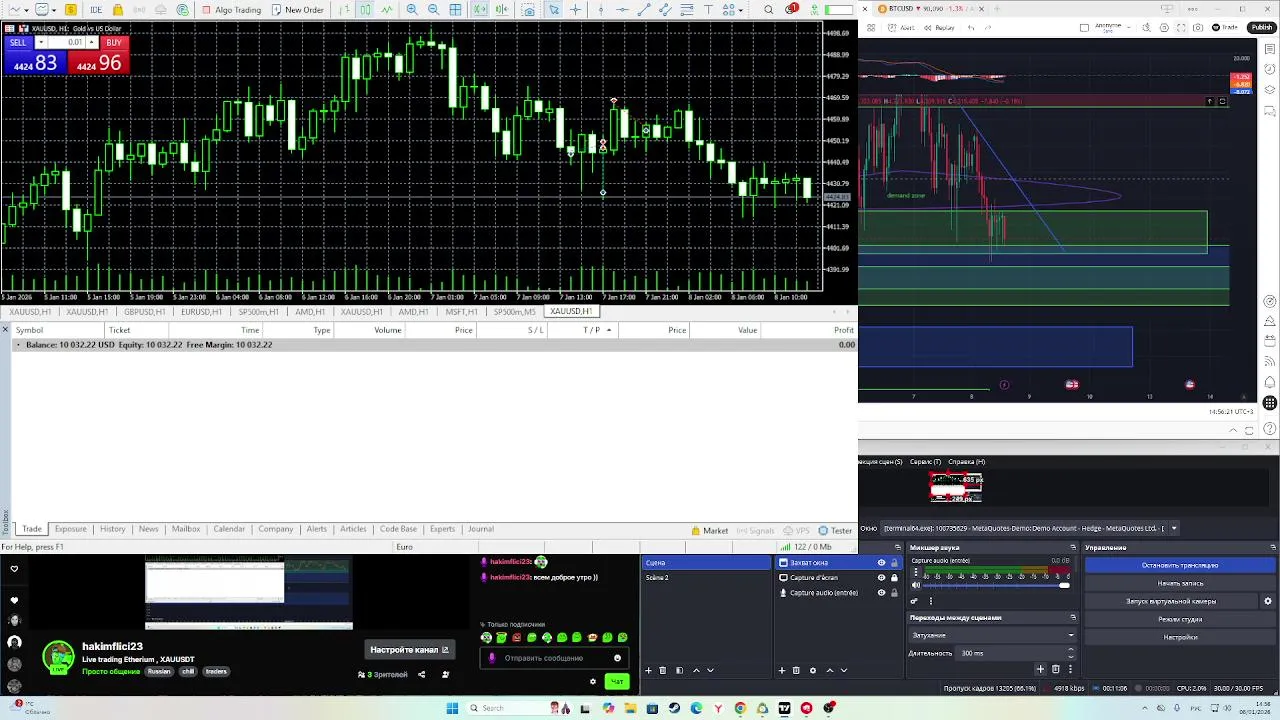Open the search magnifier in MetaTrader
The image size is (1280, 720).
768,10
